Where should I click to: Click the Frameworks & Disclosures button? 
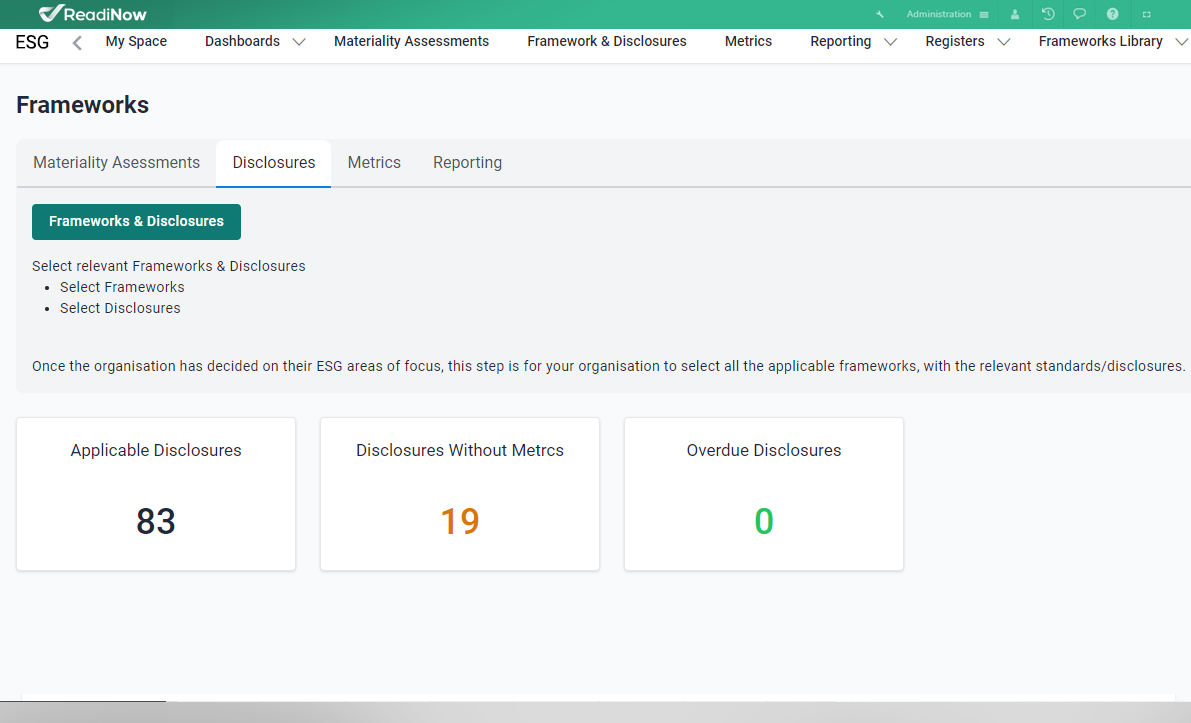point(136,222)
